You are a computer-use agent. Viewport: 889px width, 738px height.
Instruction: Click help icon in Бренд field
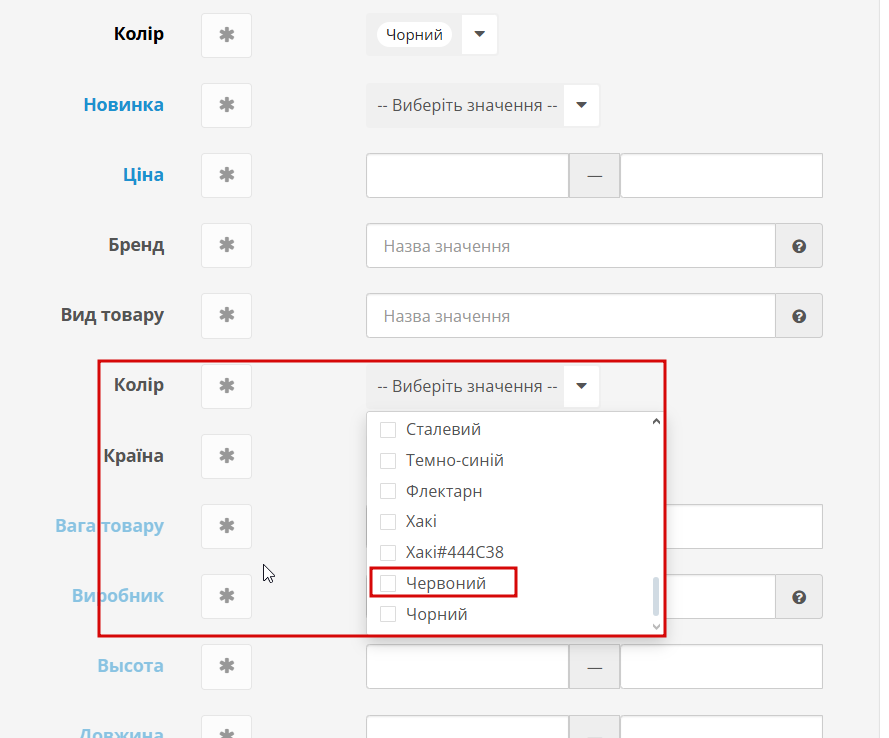pyautogui.click(x=799, y=246)
